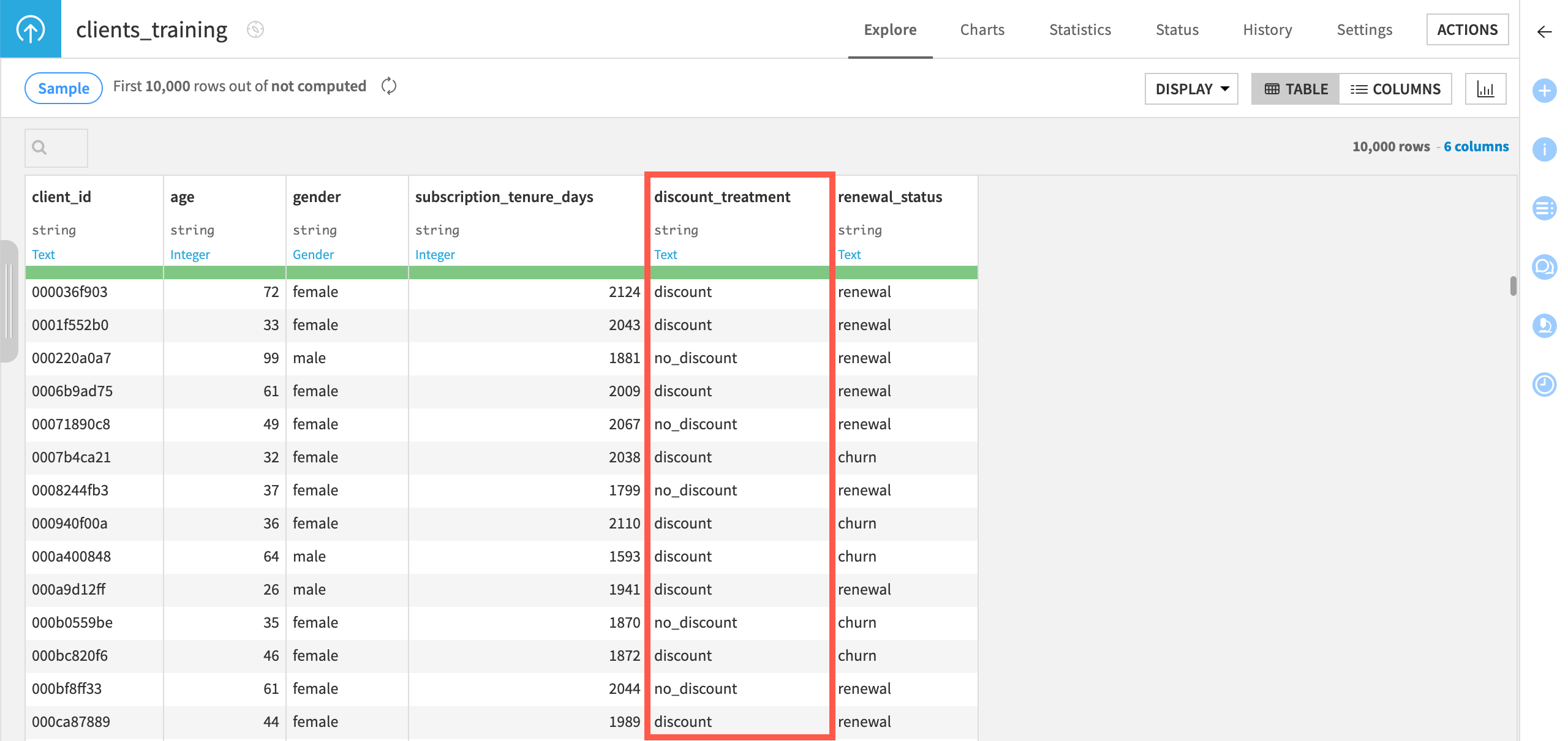
Task: Open the 6 columns link
Action: [1476, 146]
